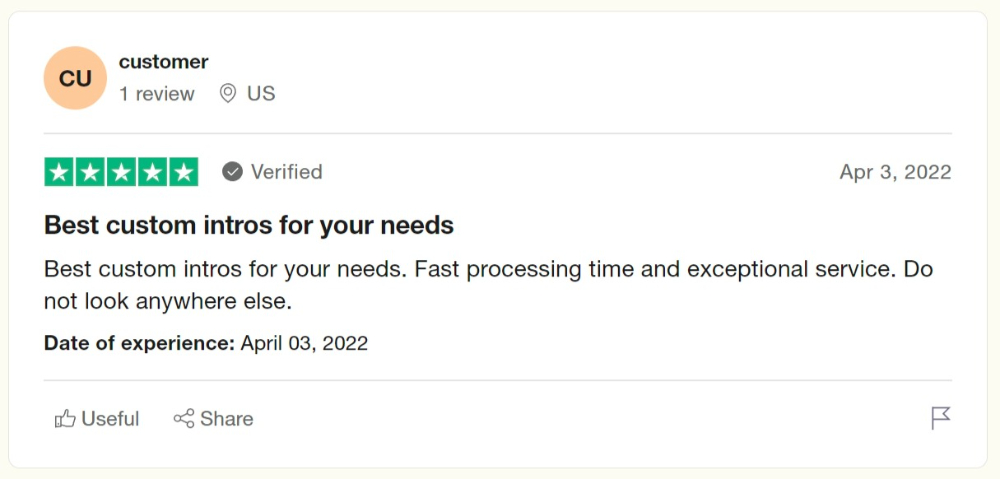Click the Apr 3, 2022 review date
Image resolution: width=1000 pixels, height=479 pixels.
pyautogui.click(x=895, y=172)
